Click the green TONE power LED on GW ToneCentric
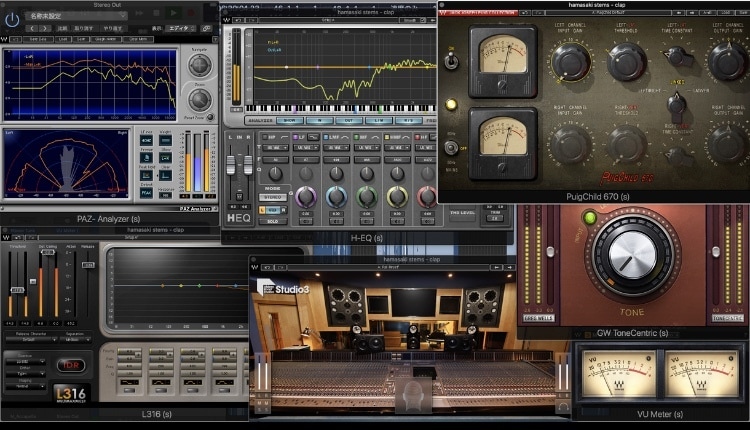The width and height of the screenshot is (750, 430). (x=590, y=218)
